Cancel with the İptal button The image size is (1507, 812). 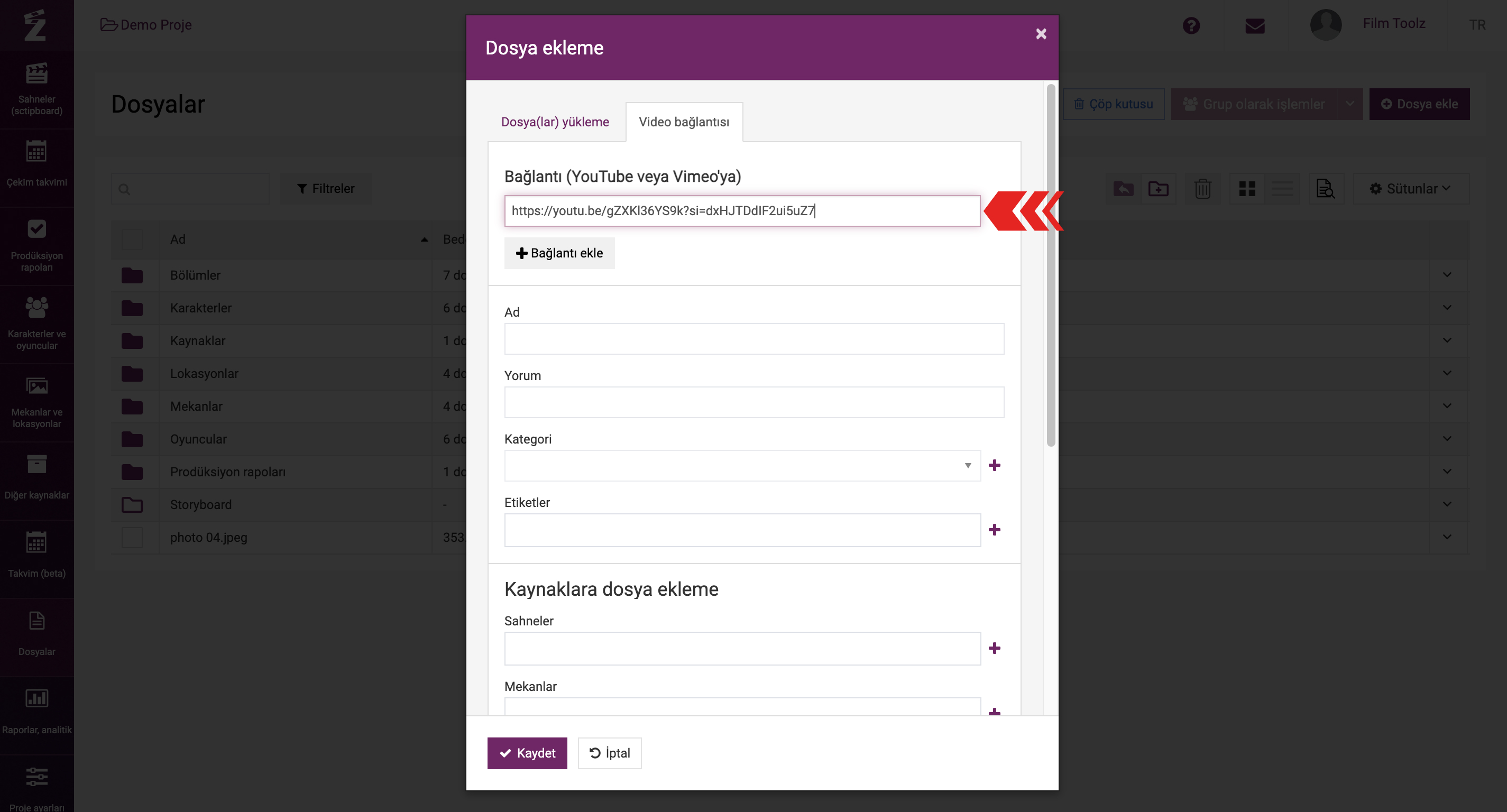click(x=610, y=753)
